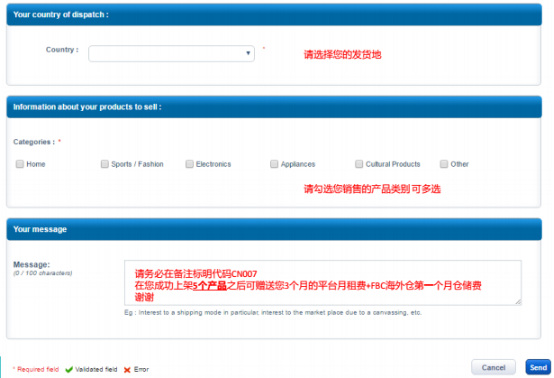Image resolution: width=554 pixels, height=378 pixels.
Task: Toggle the Other category checkbox
Action: point(444,164)
